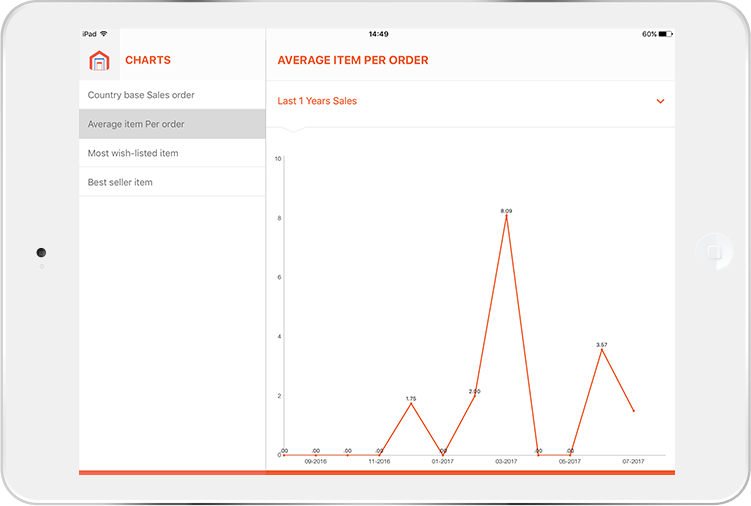The image size is (751, 506).
Task: Click the 07-2017 x-axis label
Action: (x=633, y=462)
